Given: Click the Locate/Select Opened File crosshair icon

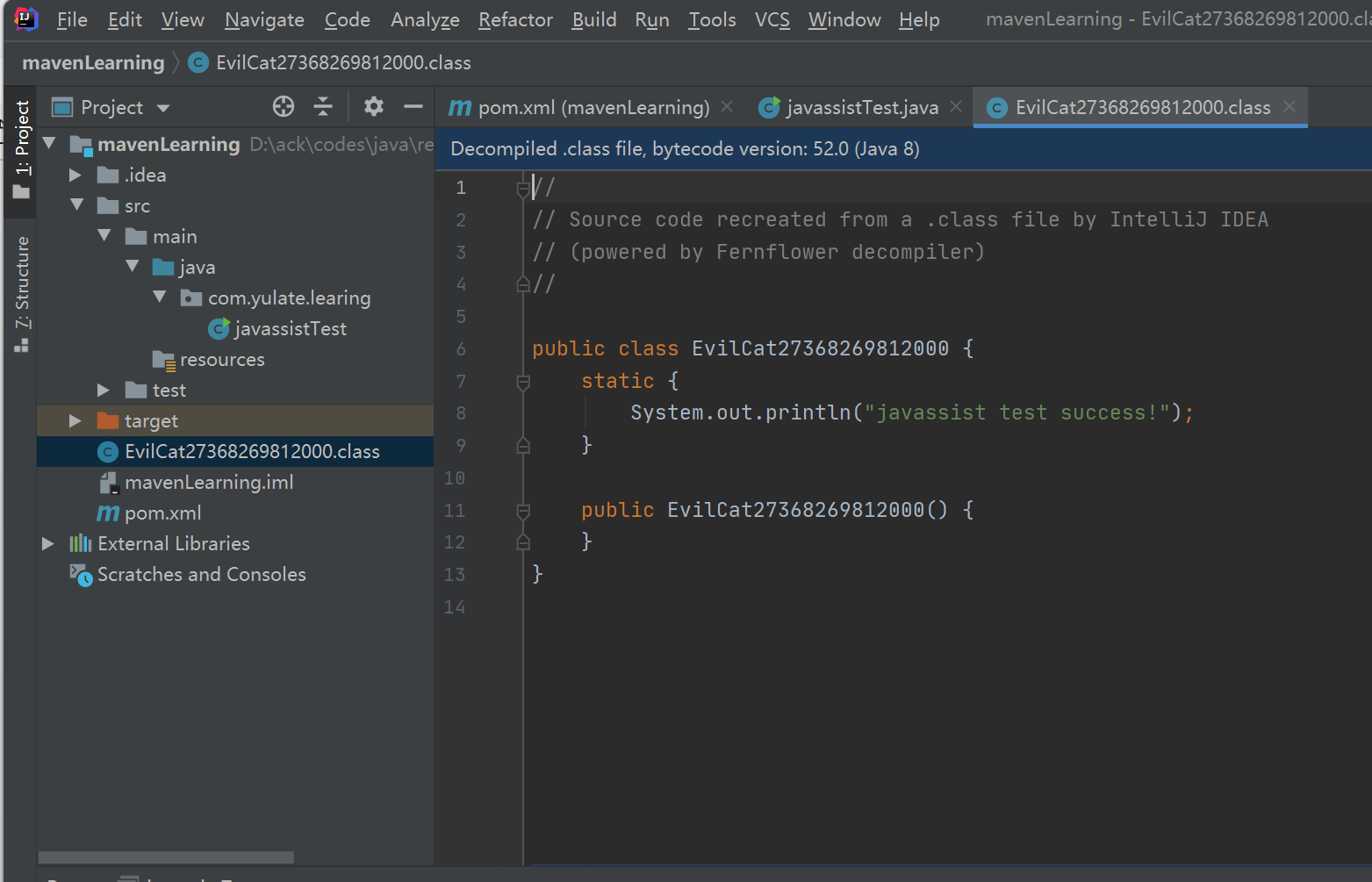Looking at the screenshot, I should (284, 107).
